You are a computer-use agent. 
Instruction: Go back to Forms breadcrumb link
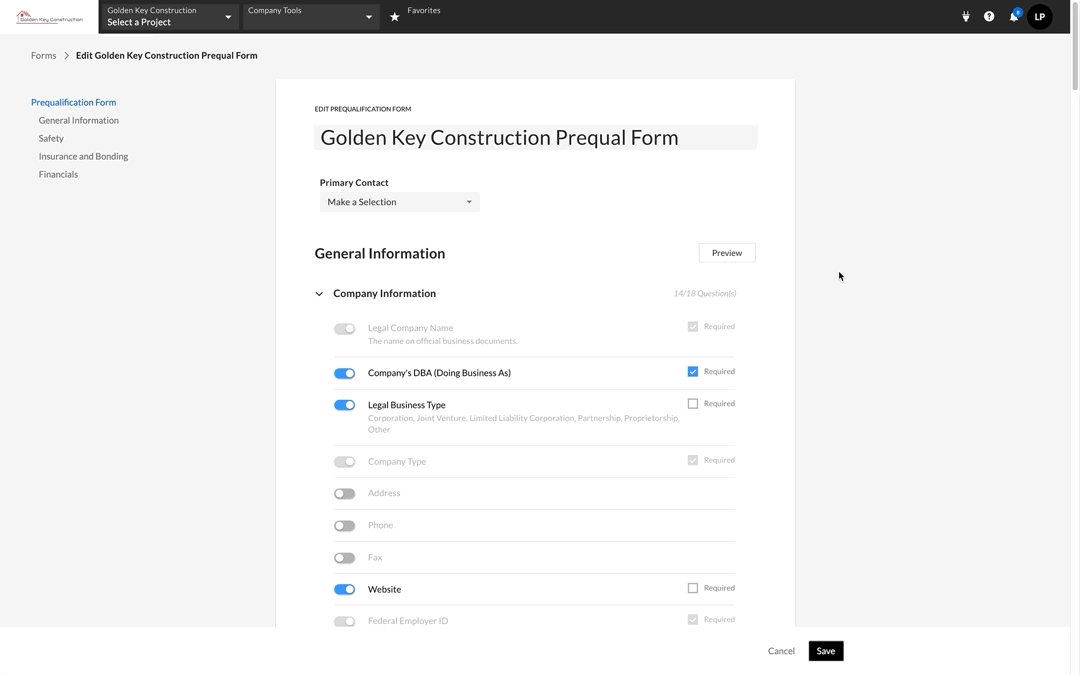(x=43, y=56)
